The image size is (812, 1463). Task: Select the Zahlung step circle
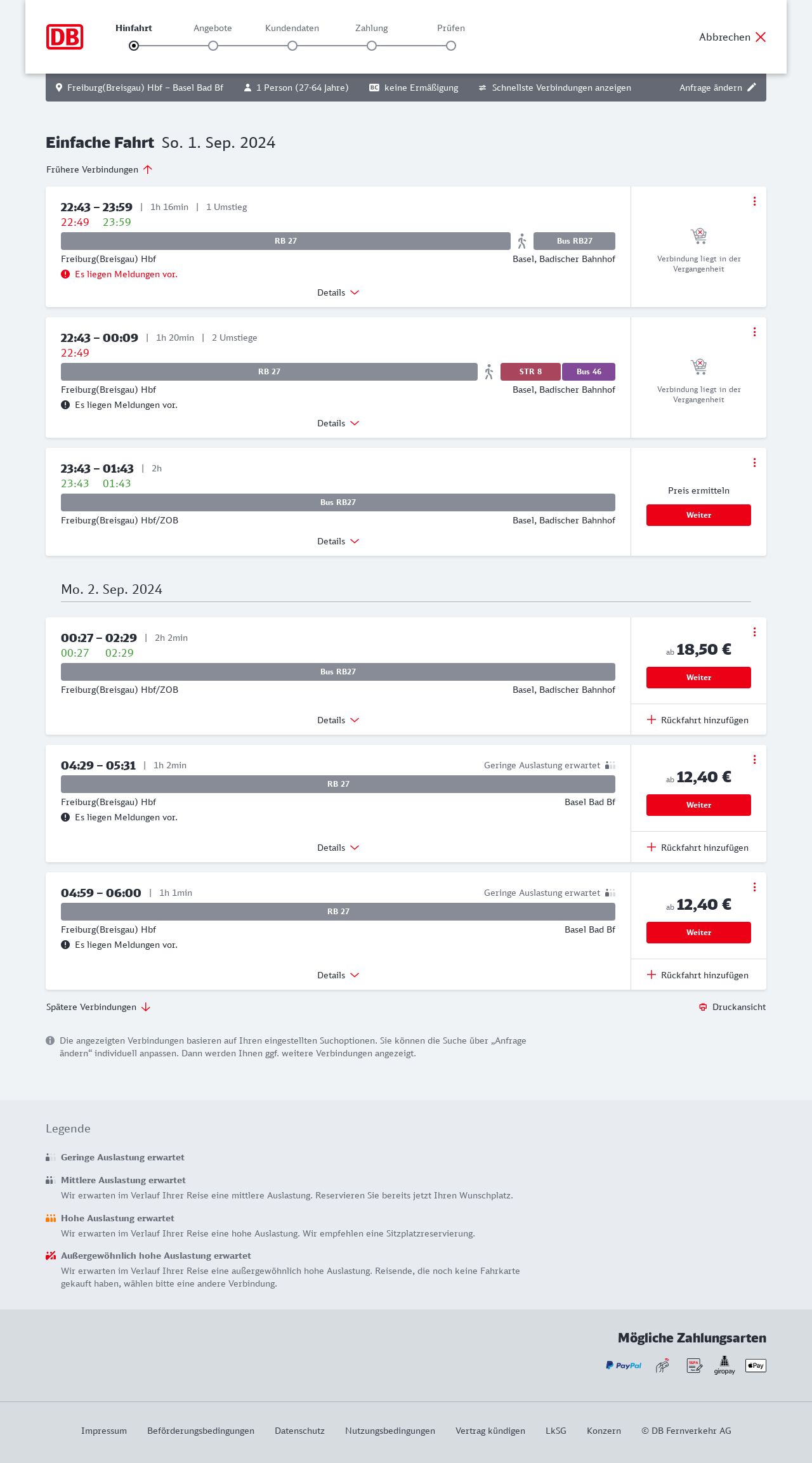[372, 46]
